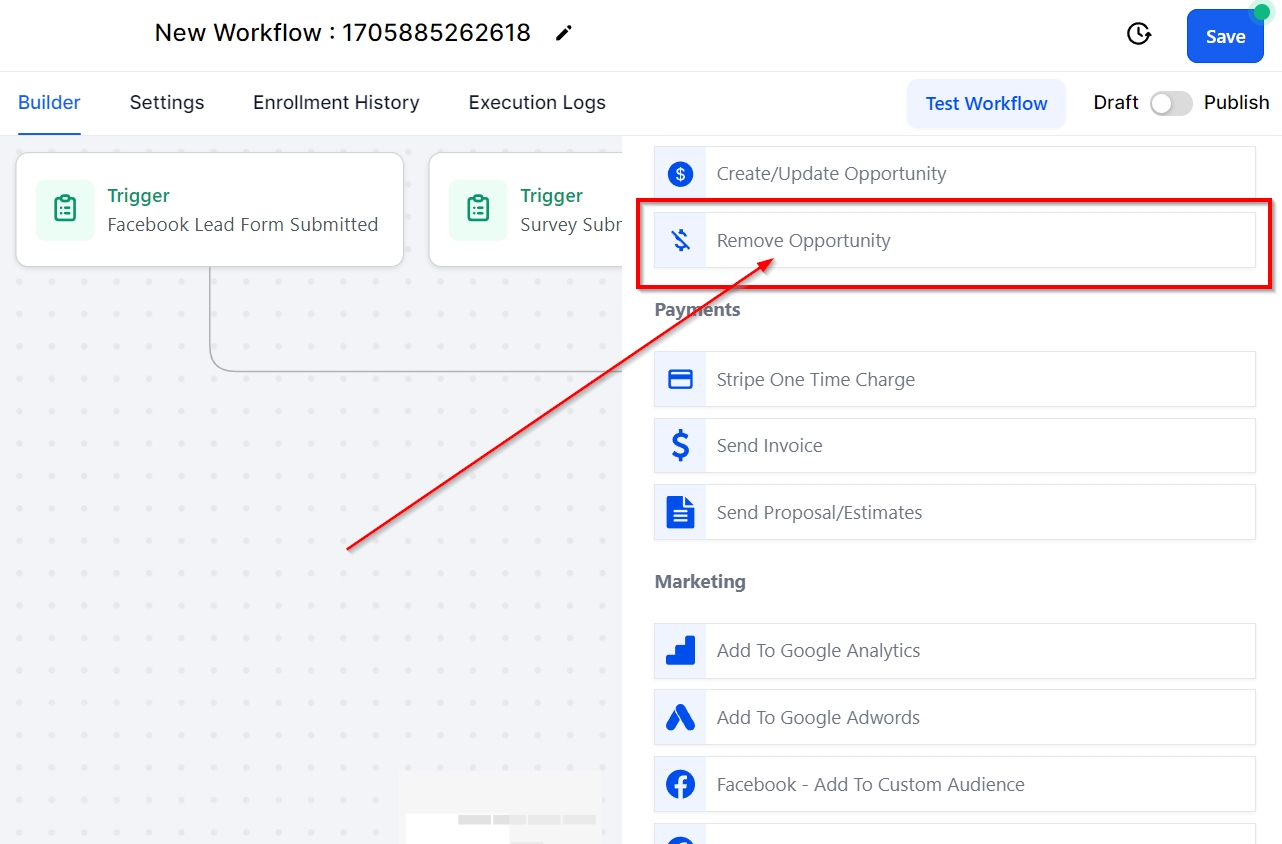
Task: Click the Test Workflow button
Action: pos(986,104)
